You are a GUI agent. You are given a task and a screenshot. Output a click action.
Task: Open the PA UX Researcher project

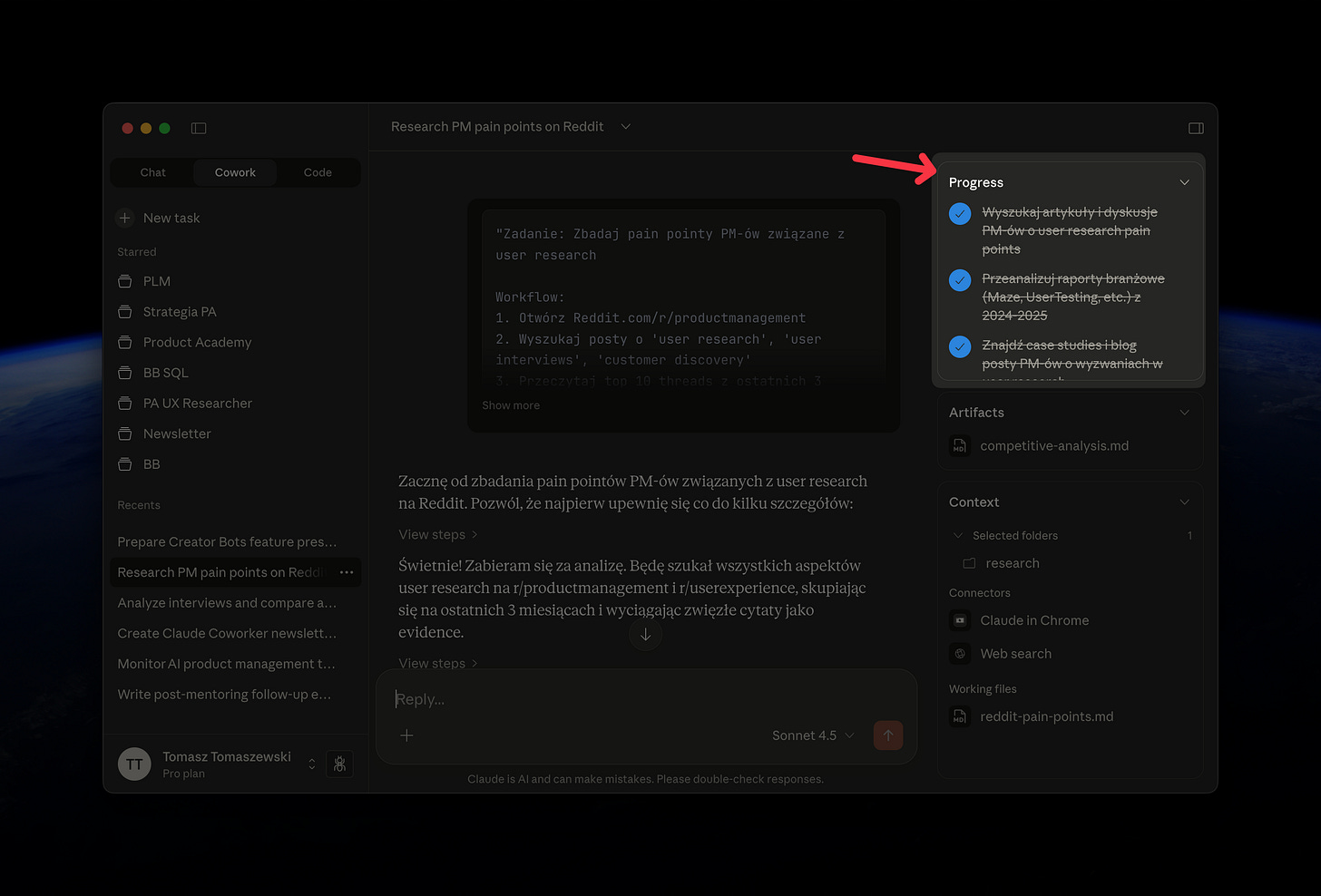tap(198, 404)
